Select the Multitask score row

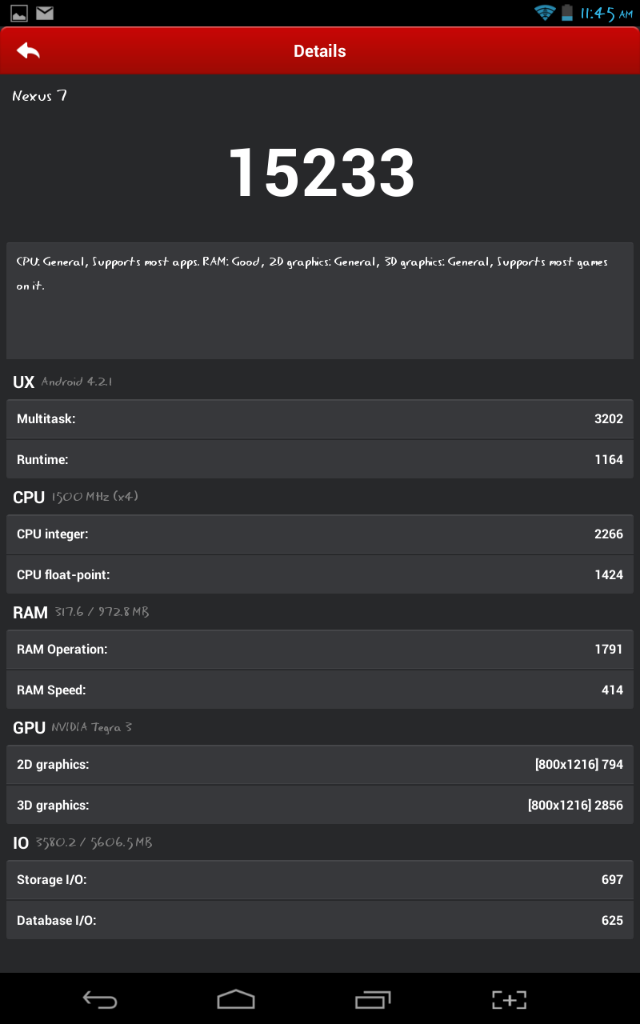click(x=319, y=419)
